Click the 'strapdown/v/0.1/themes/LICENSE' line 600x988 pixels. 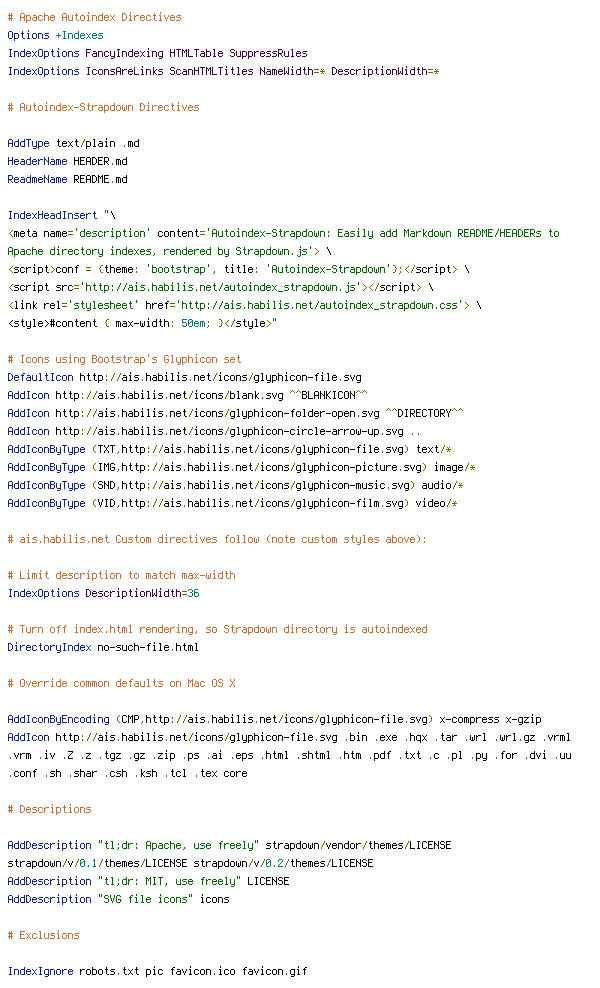click(x=190, y=863)
